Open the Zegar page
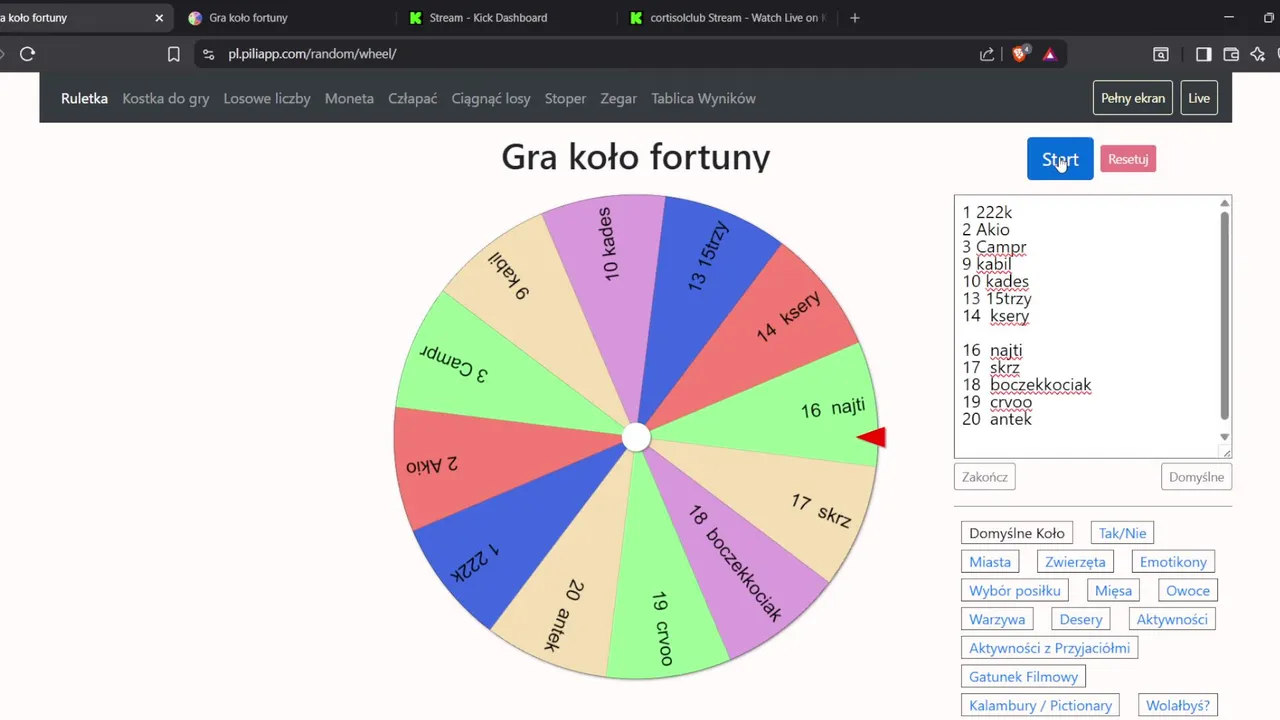The image size is (1280, 720). tap(619, 98)
